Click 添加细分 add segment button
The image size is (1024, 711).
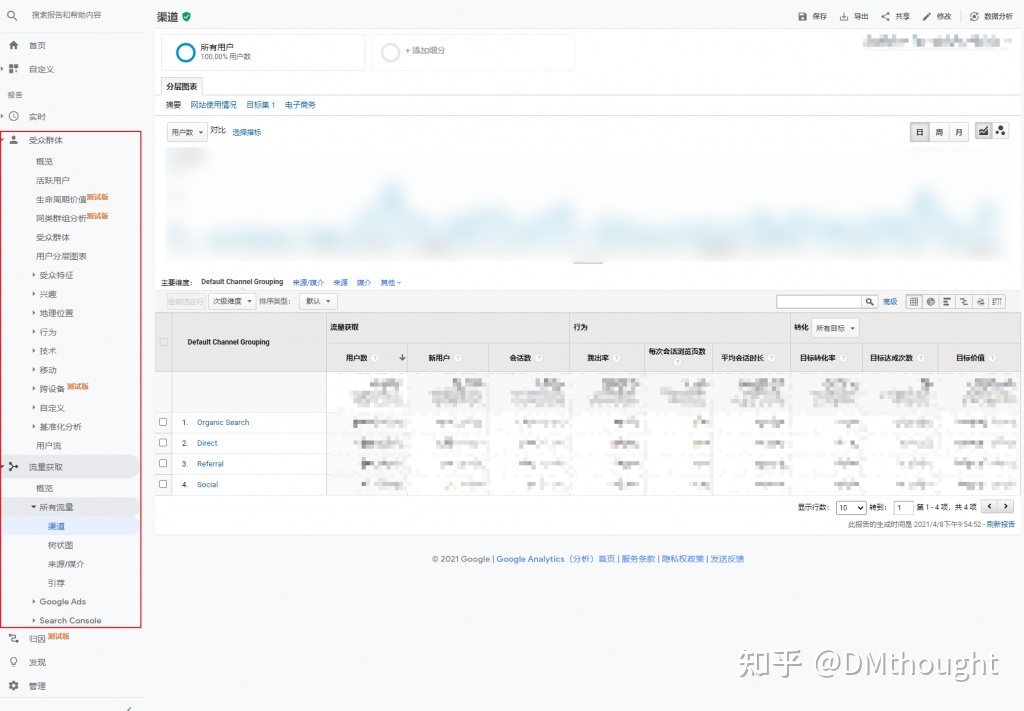pyautogui.click(x=424, y=50)
